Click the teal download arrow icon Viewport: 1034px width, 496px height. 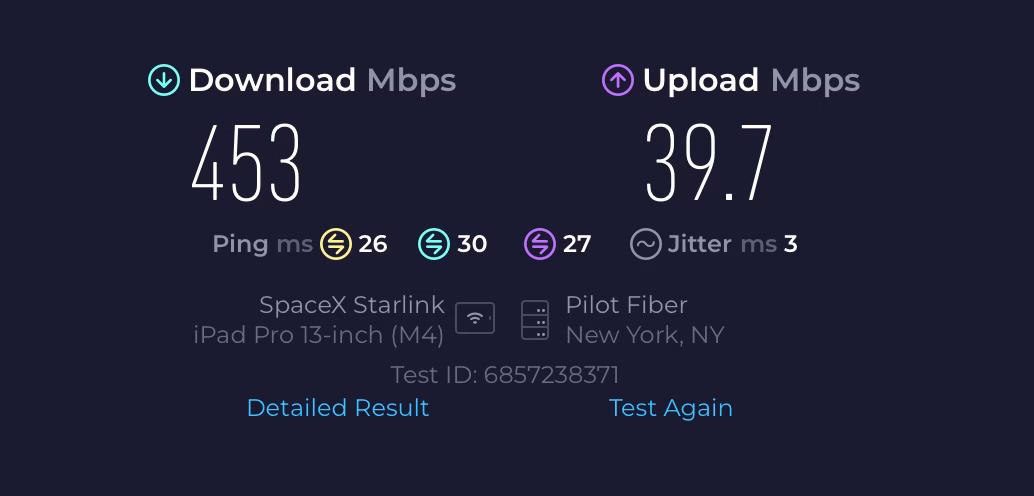coord(164,81)
